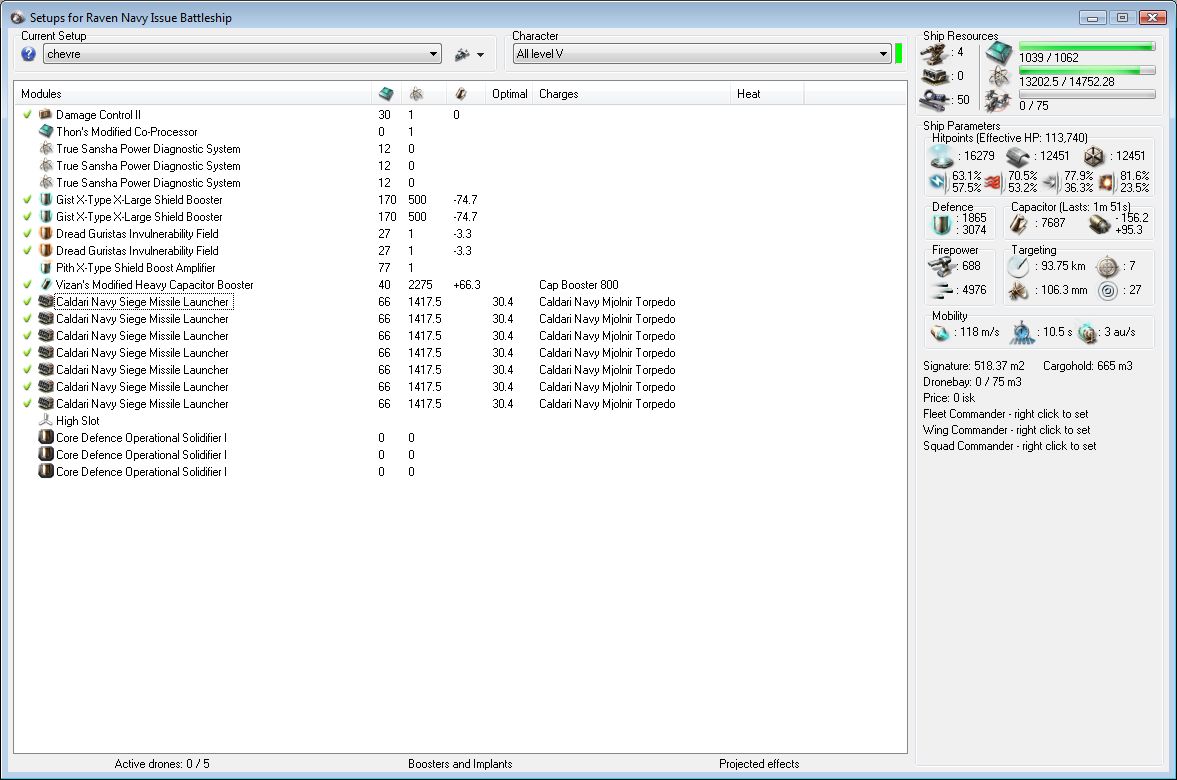
Task: Select the third Caldari Navy Siege Missile Launcher icon
Action: (46, 336)
